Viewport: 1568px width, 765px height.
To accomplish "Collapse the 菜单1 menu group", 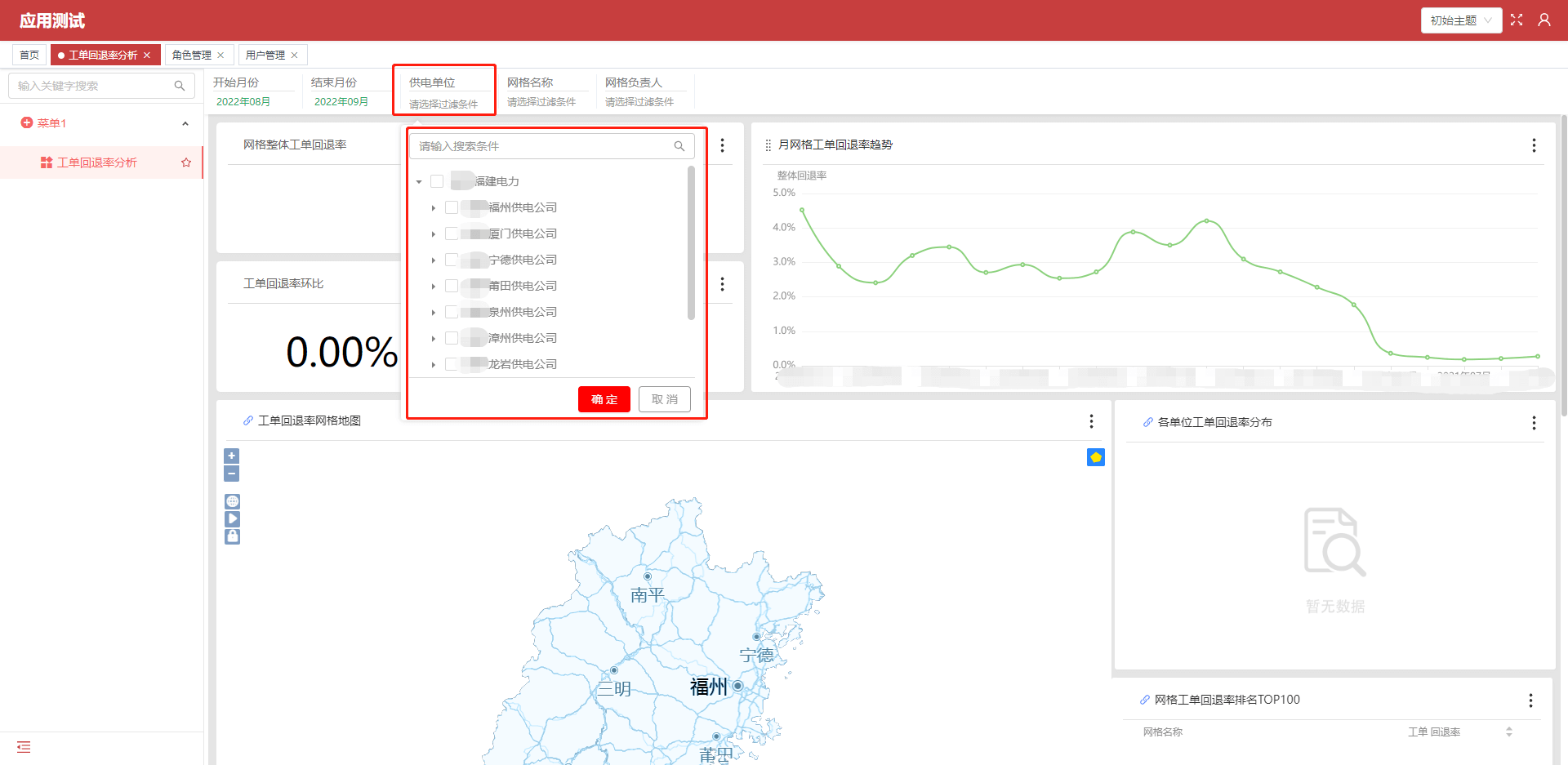I will click(x=185, y=123).
